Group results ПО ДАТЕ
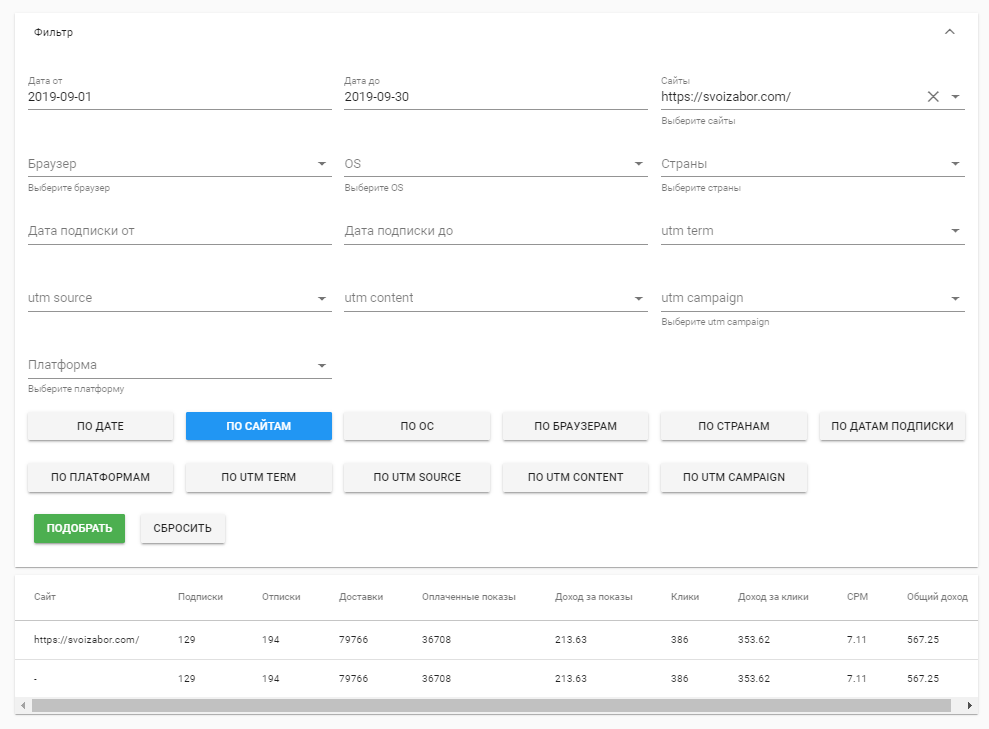The height and width of the screenshot is (729, 989). pyautogui.click(x=100, y=426)
